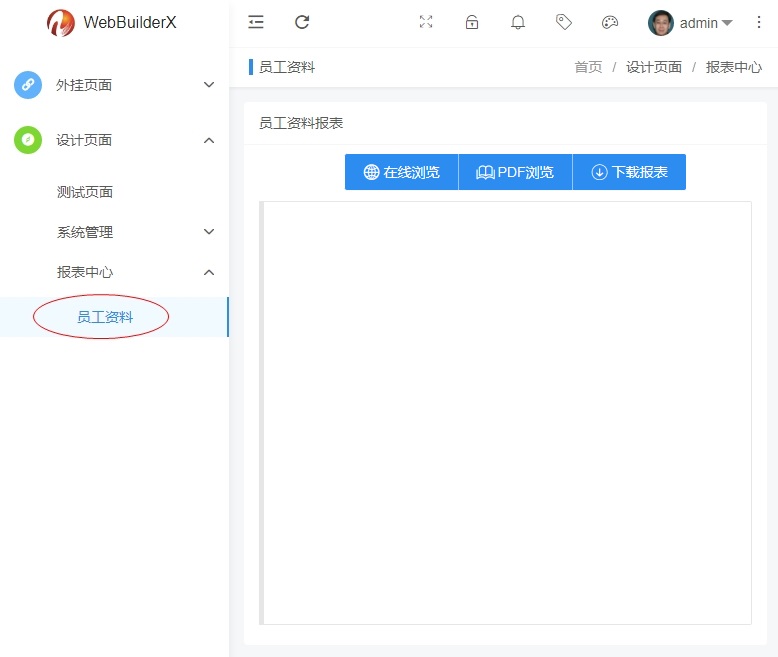Click the green compass icon for 设计页面
The height and width of the screenshot is (657, 778).
[x=28, y=140]
